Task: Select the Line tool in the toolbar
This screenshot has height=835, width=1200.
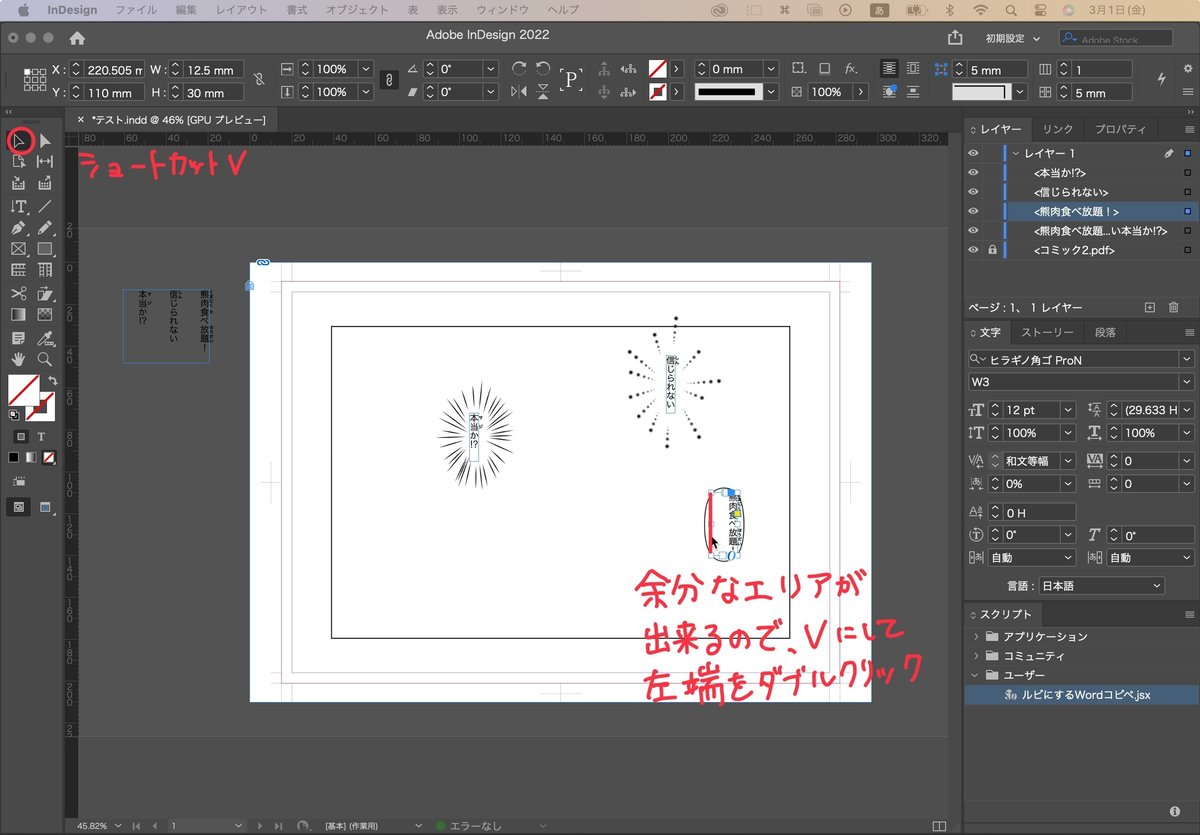Action: point(44,204)
